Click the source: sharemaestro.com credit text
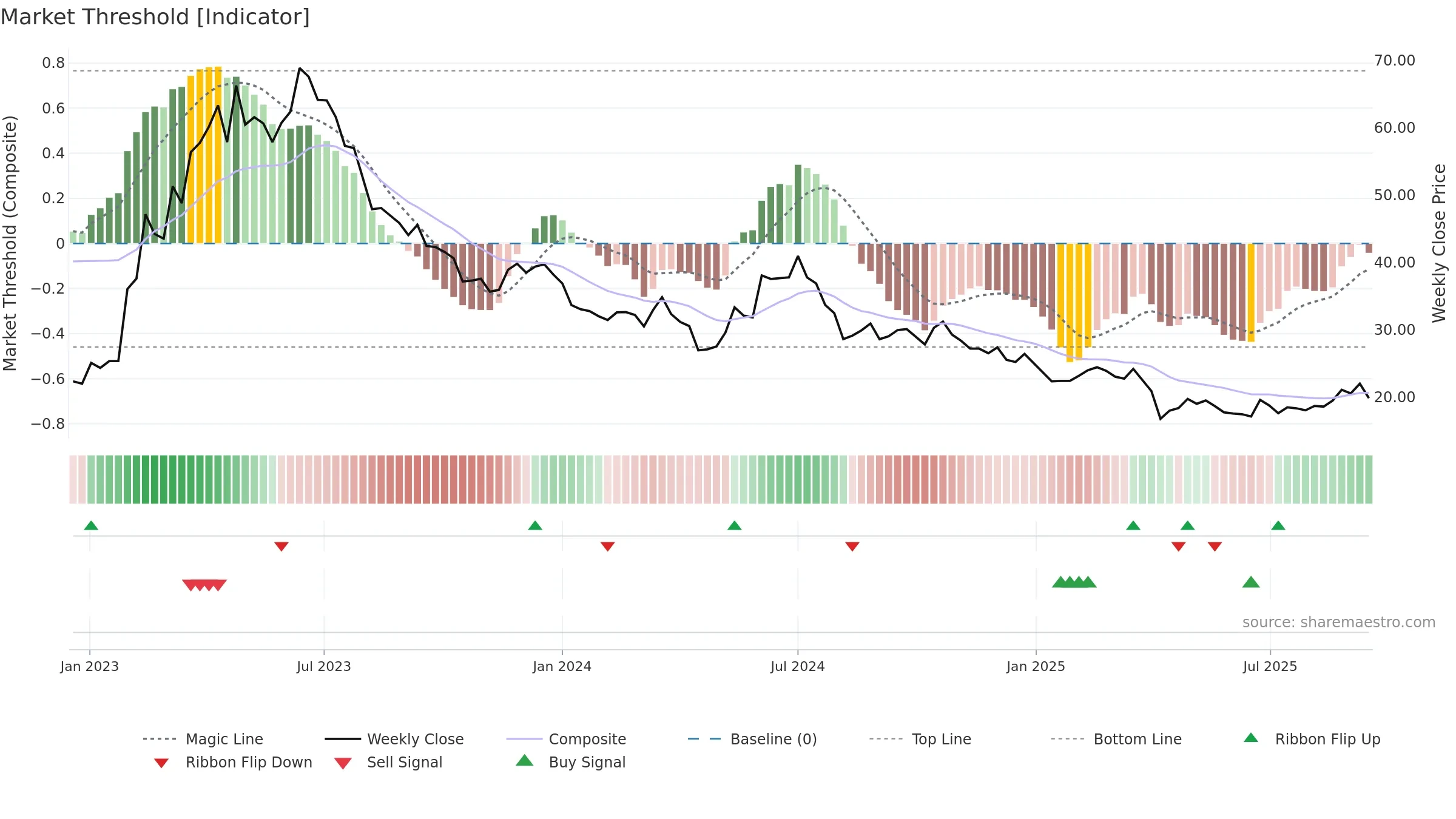Viewport: 1456px width, 819px height. point(1339,622)
